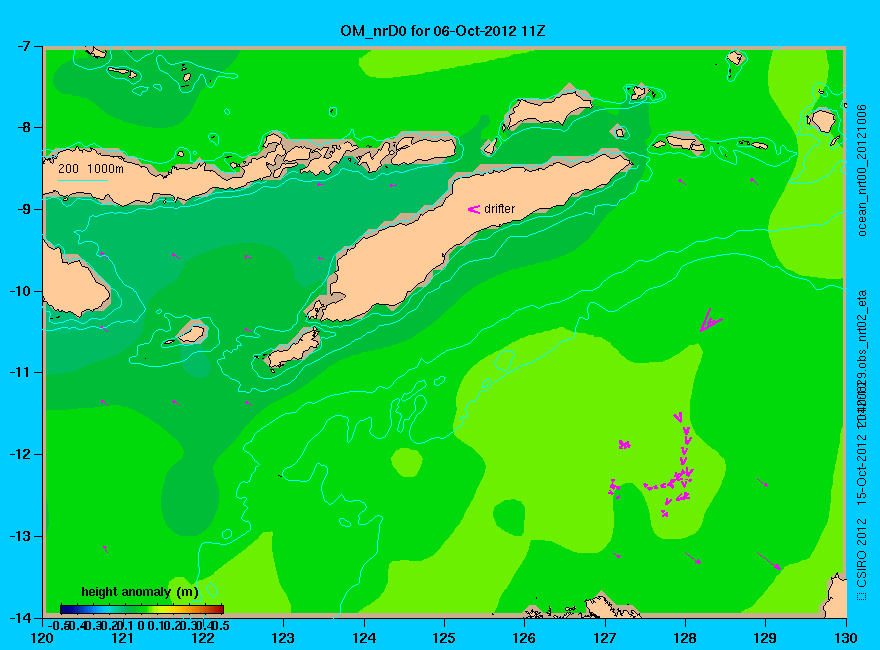Click the longitude axis label '123'
Screen dimensions: 880x650
[x=283, y=638]
